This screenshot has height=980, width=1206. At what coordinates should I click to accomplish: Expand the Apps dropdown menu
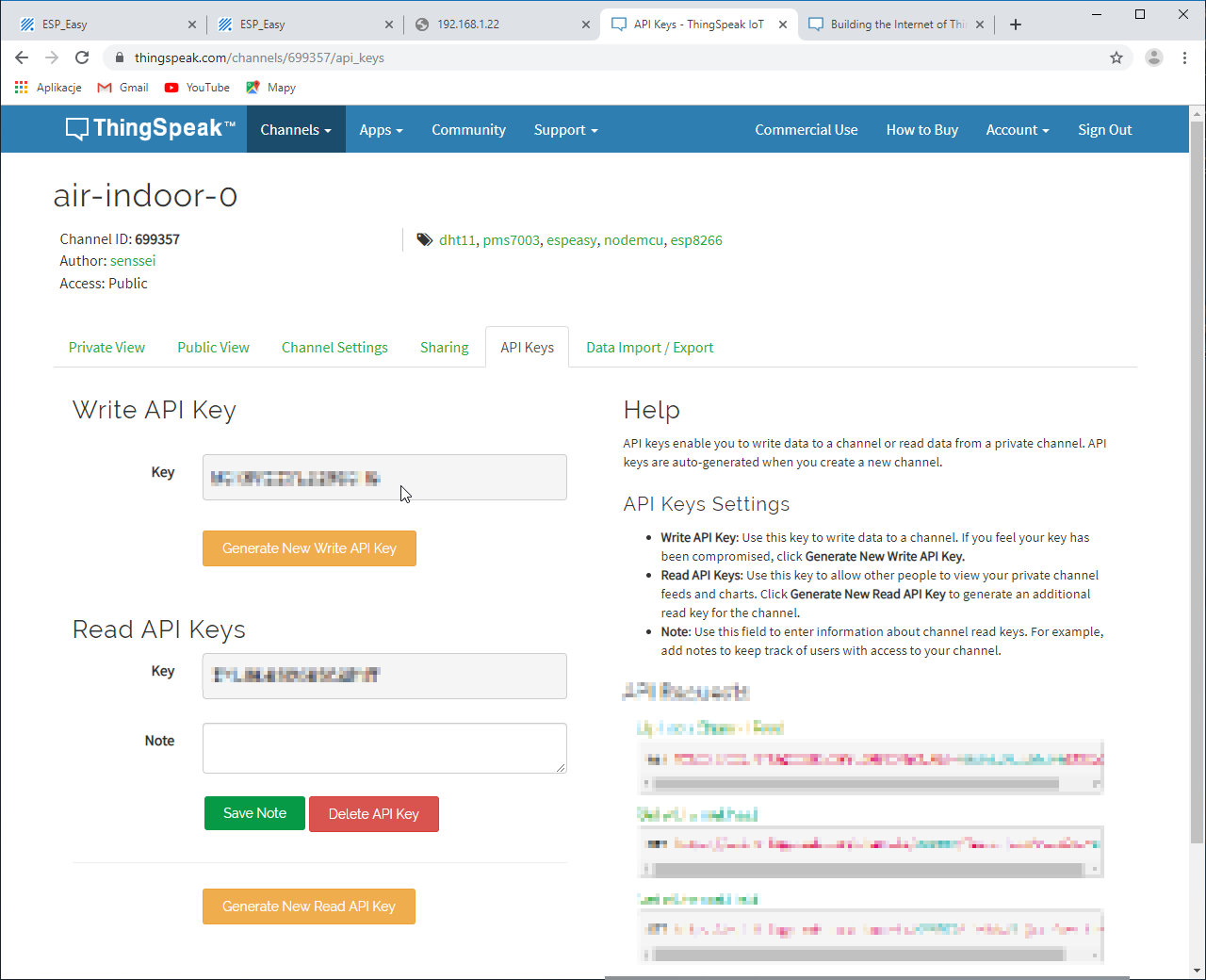[x=381, y=130]
